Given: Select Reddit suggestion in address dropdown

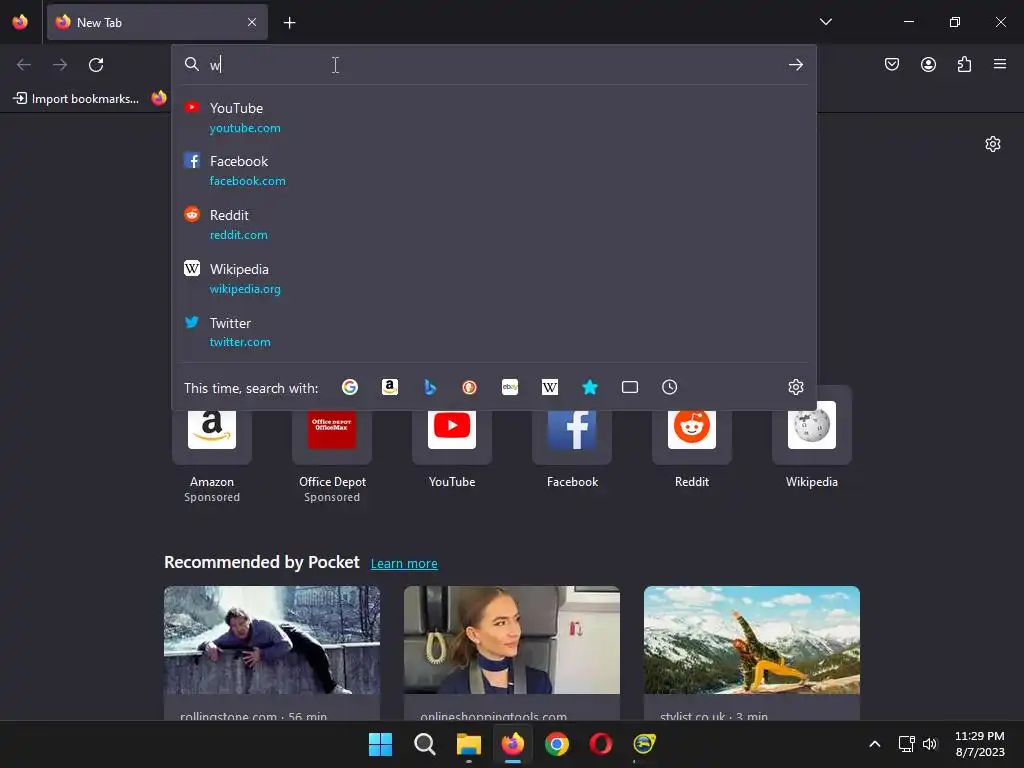Looking at the screenshot, I should [x=494, y=224].
